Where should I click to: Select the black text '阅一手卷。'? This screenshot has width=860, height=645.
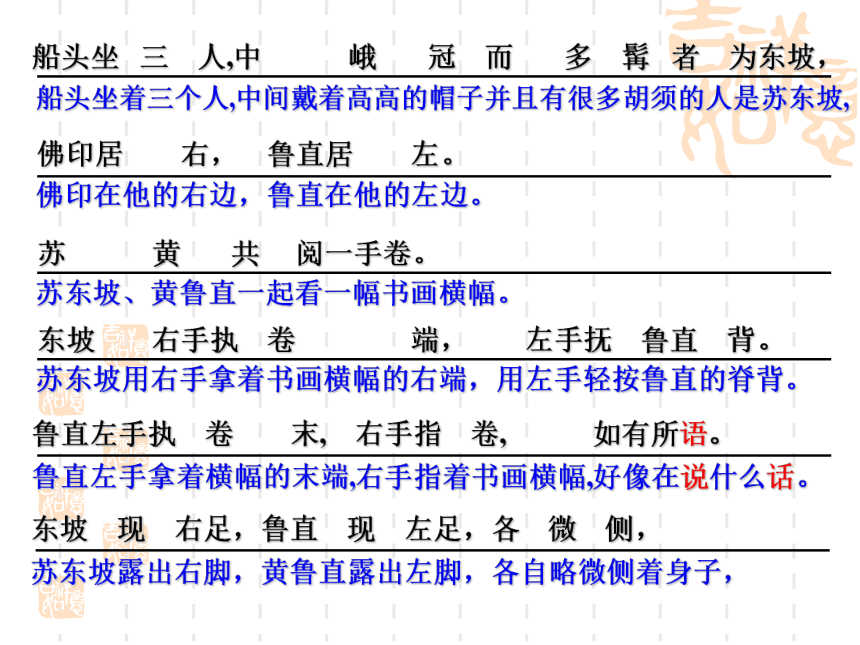361,253
